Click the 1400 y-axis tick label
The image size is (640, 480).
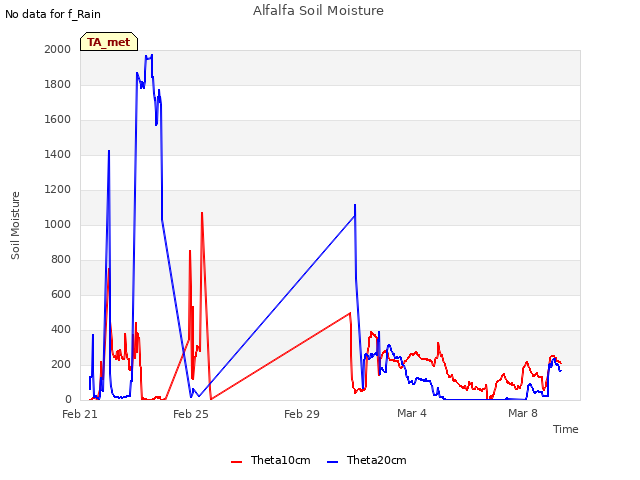[x=58, y=155]
